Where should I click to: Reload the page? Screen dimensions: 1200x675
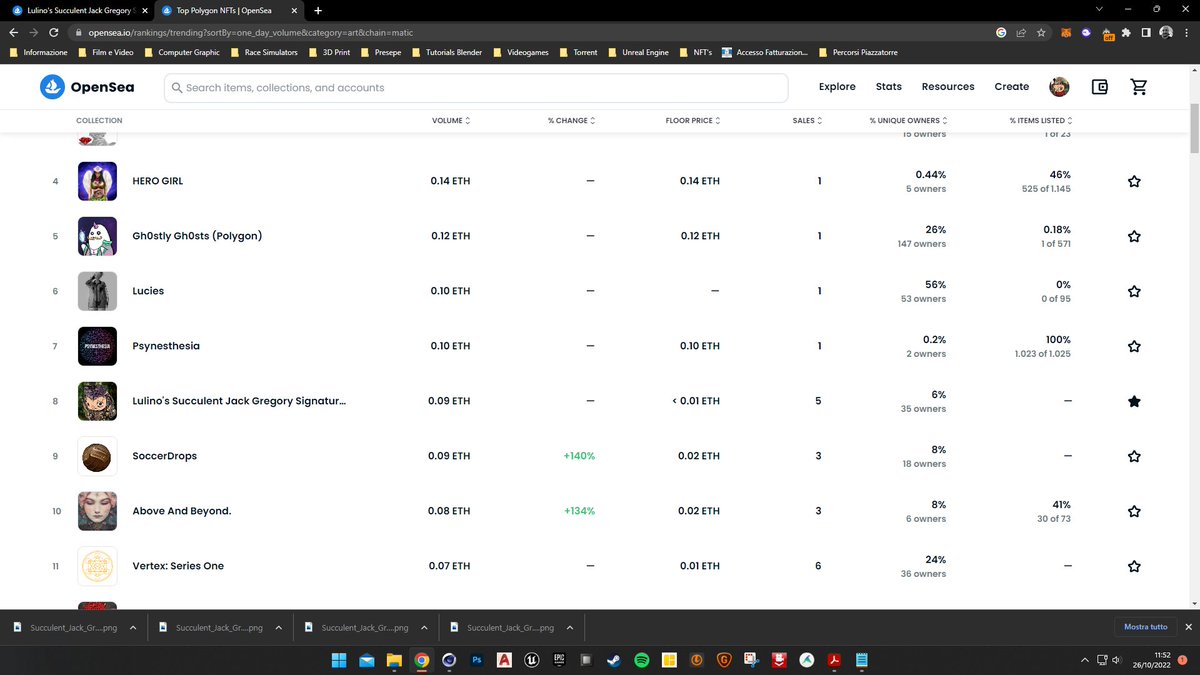click(53, 32)
